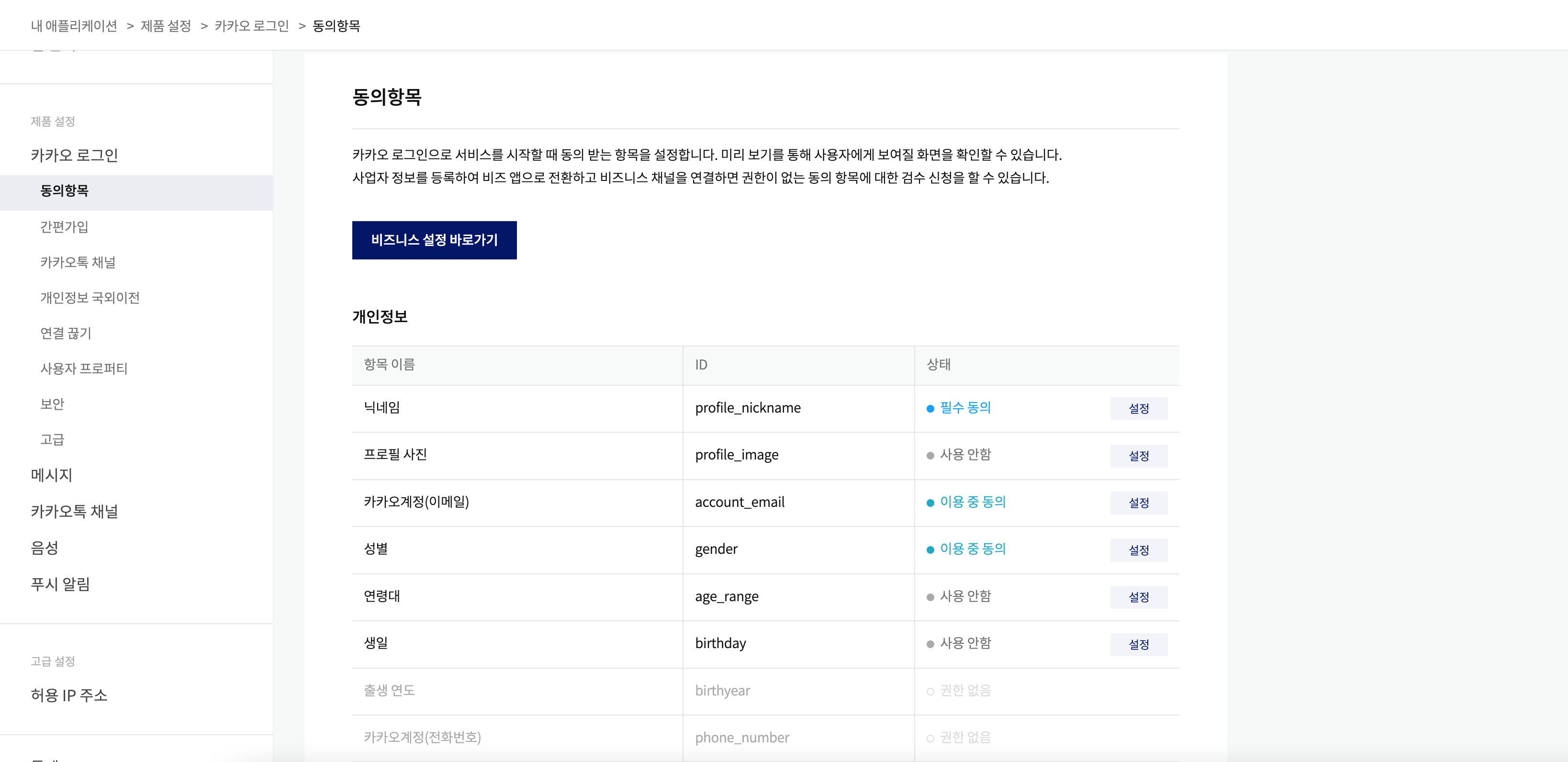Screen dimensions: 1568x762
Task: Open 설정 for the 성별 row
Action: click(1138, 549)
